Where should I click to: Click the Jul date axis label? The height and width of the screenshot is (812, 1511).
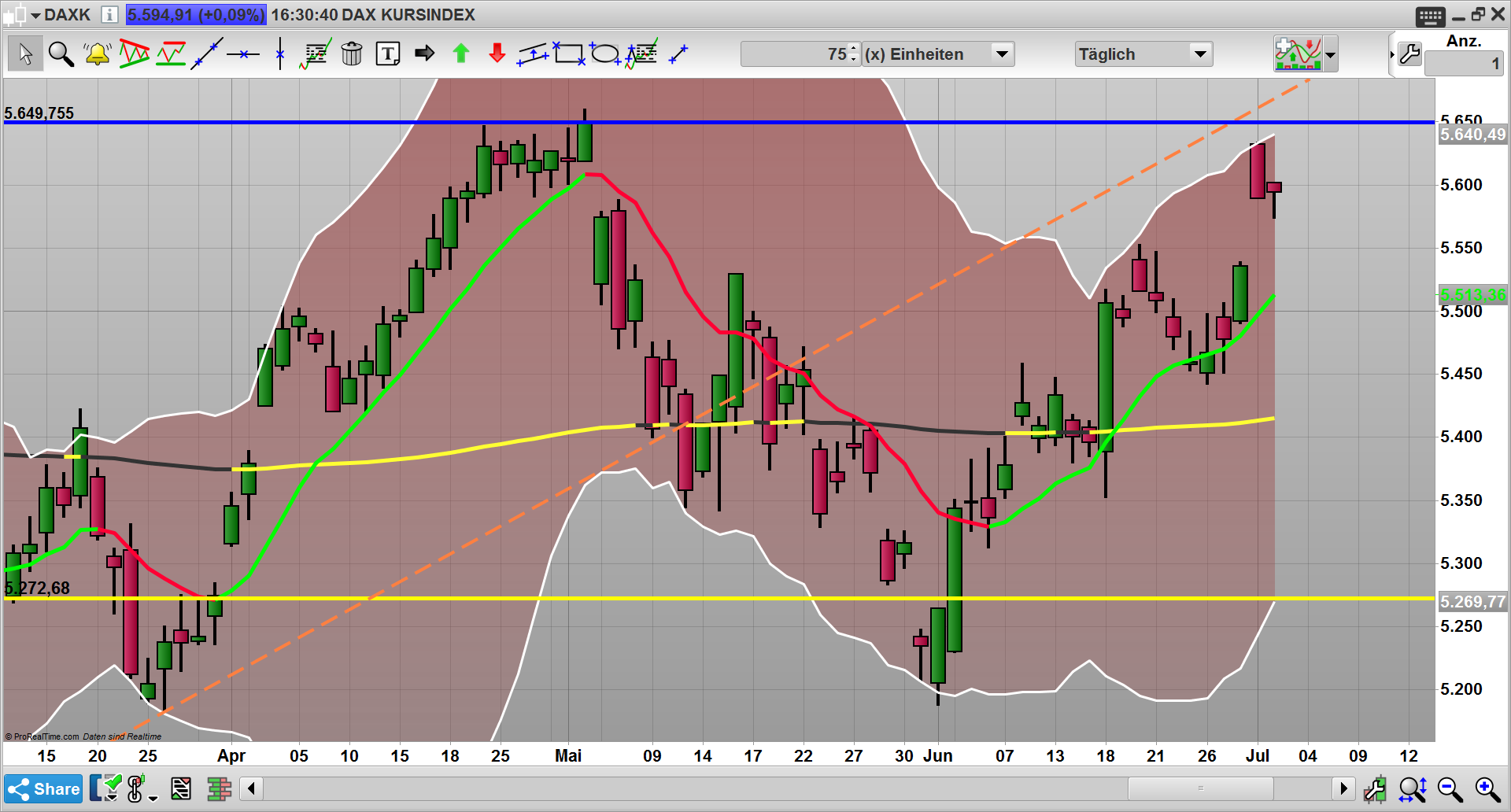pos(1258,756)
